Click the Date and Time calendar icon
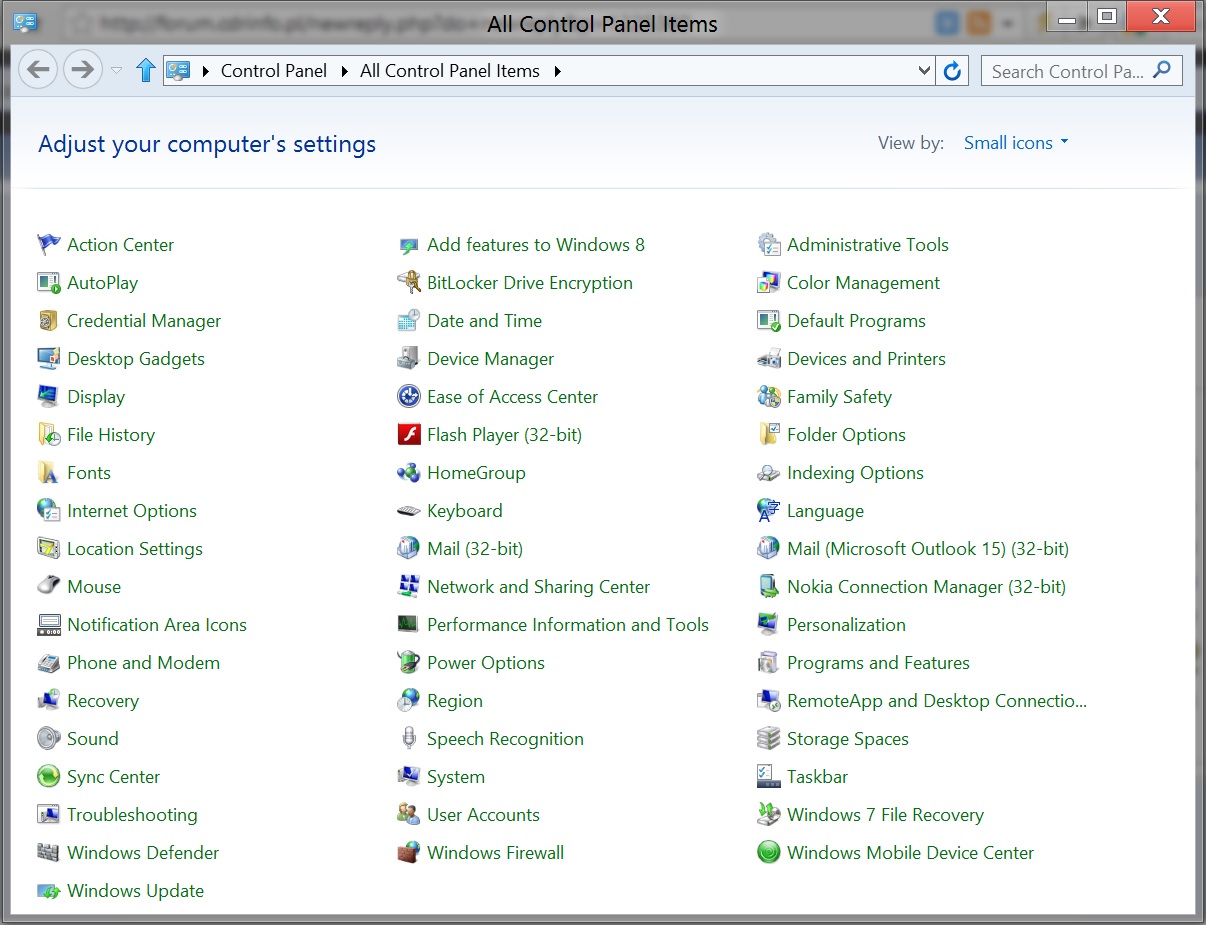Image resolution: width=1206 pixels, height=925 pixels. (x=408, y=320)
